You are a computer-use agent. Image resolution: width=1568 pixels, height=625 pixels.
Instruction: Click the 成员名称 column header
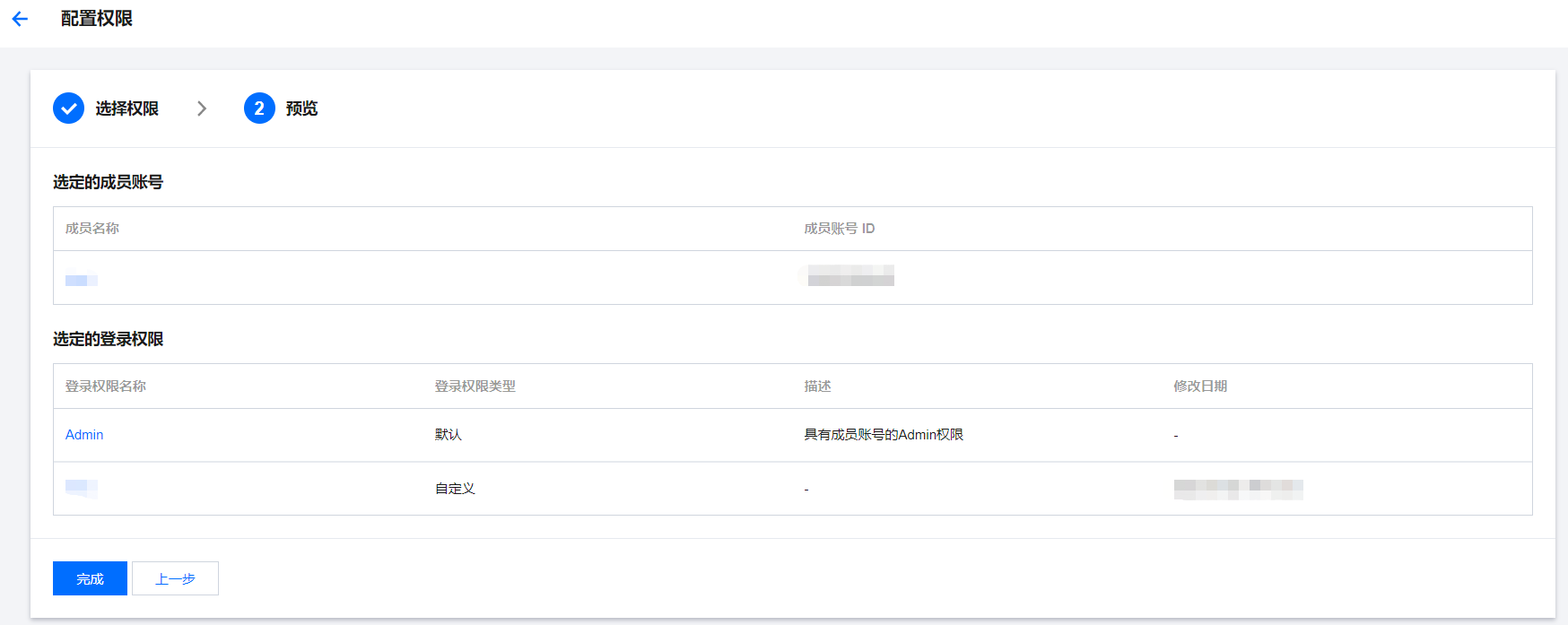pyautogui.click(x=92, y=229)
